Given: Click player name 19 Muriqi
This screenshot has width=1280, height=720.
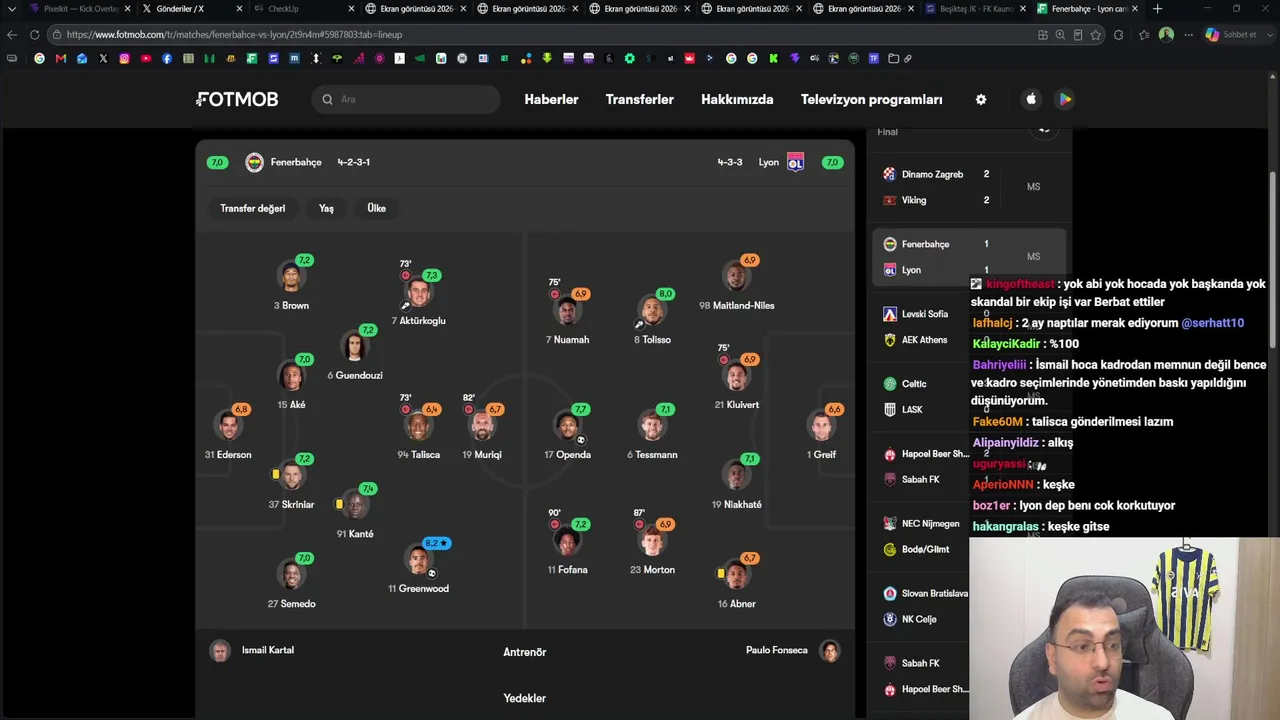Looking at the screenshot, I should point(482,455).
